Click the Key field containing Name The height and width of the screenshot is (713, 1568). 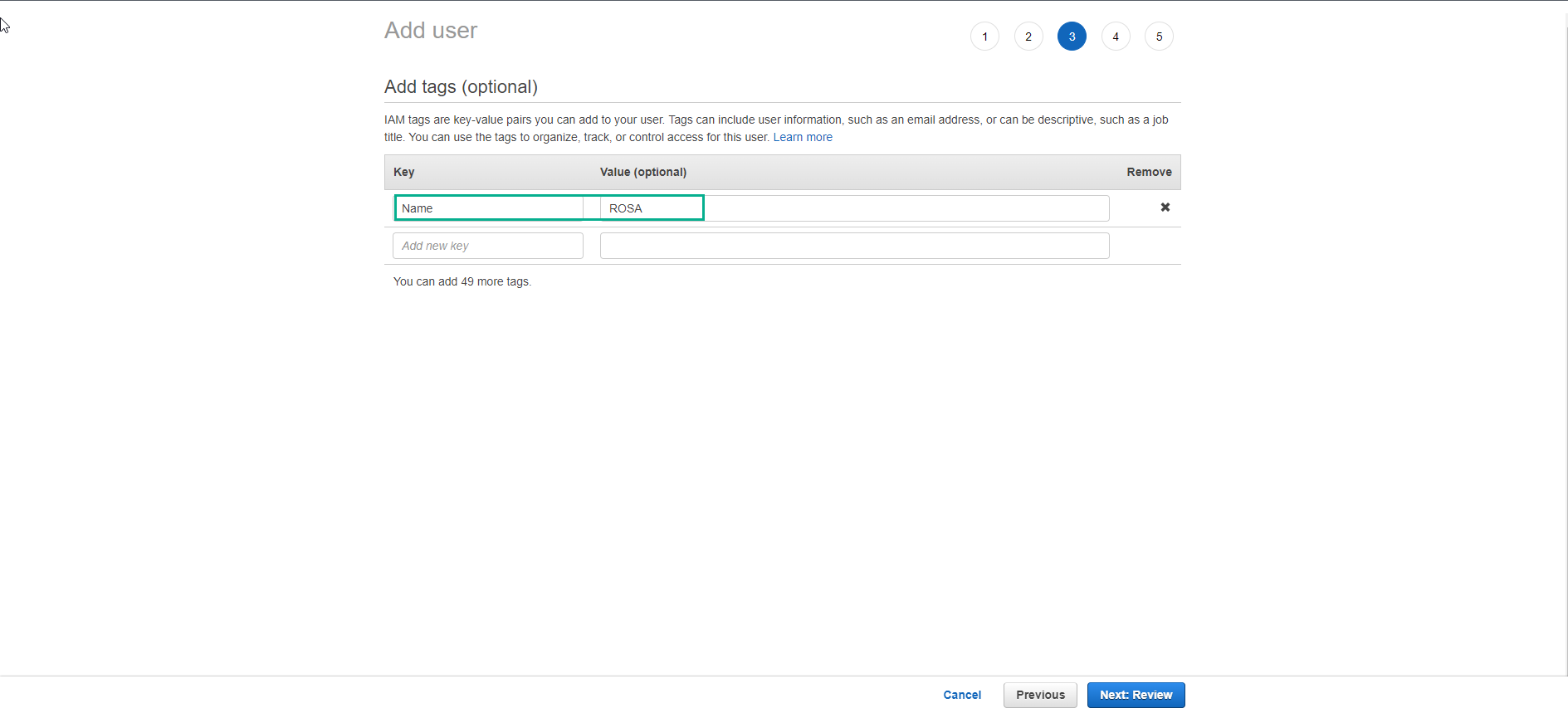(x=488, y=208)
